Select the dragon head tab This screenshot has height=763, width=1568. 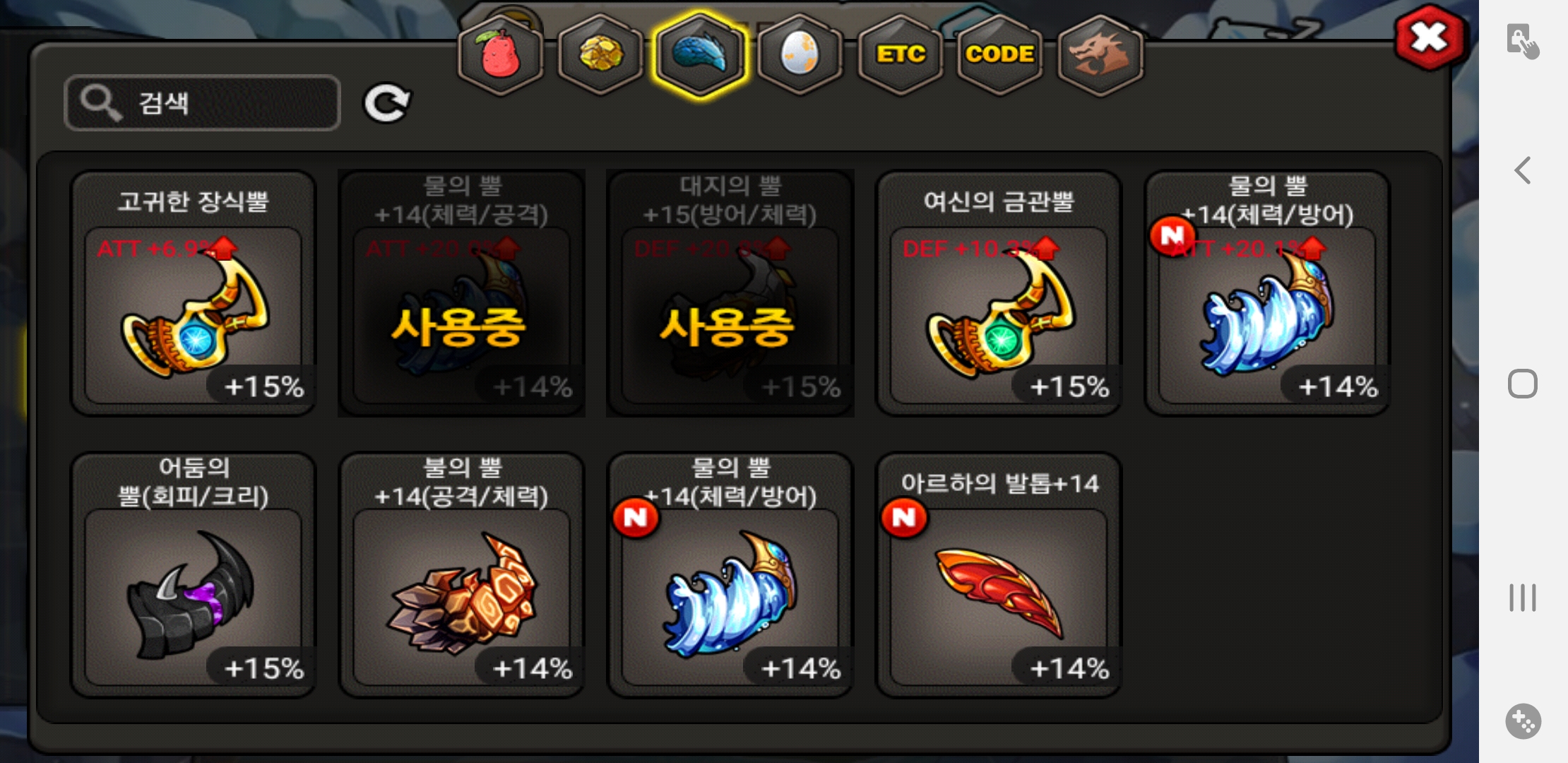tap(1100, 54)
